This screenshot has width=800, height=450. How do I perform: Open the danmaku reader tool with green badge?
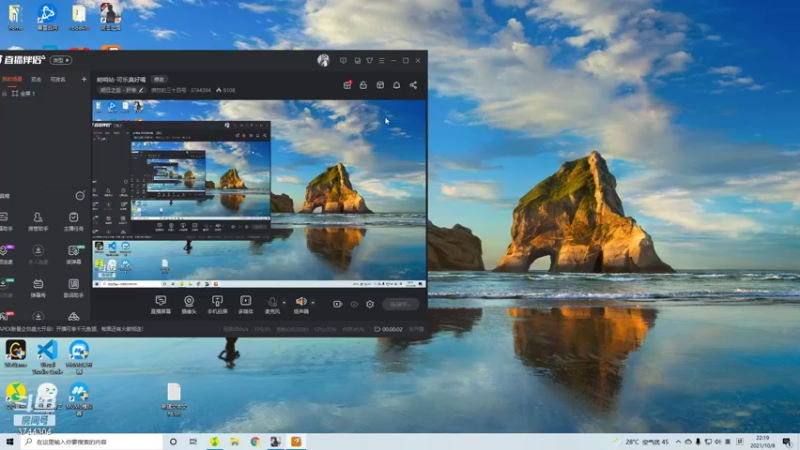pos(73,255)
